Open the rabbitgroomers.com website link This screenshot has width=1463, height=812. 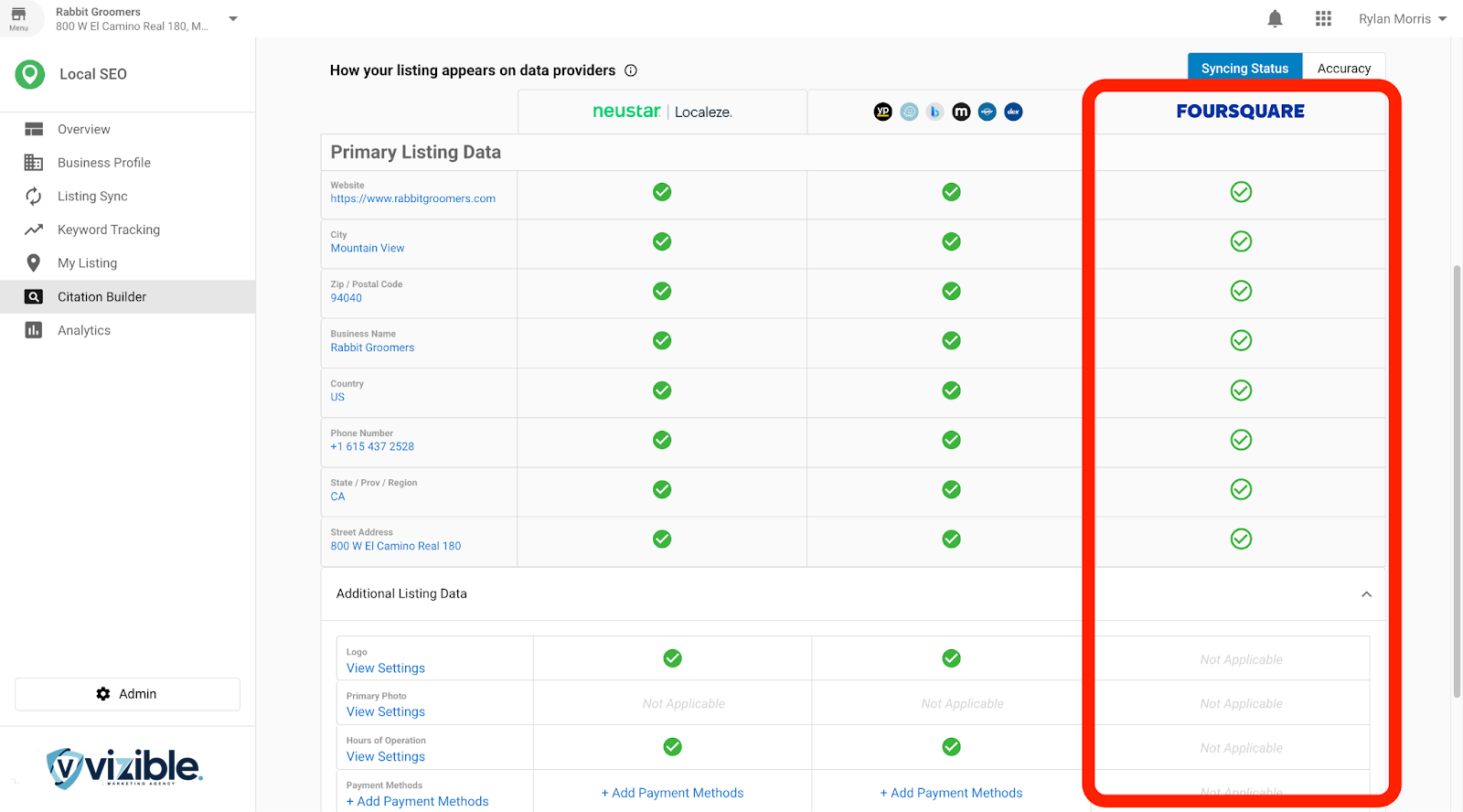click(x=413, y=198)
